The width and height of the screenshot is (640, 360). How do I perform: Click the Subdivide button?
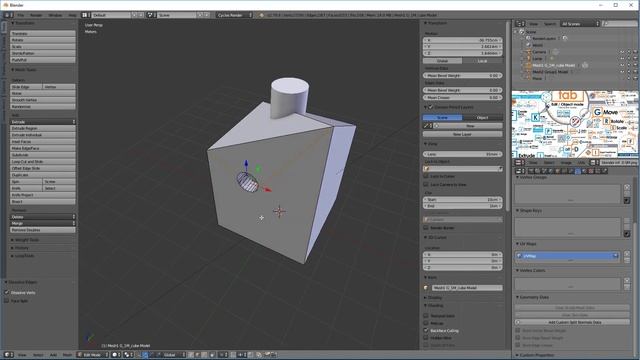43,155
